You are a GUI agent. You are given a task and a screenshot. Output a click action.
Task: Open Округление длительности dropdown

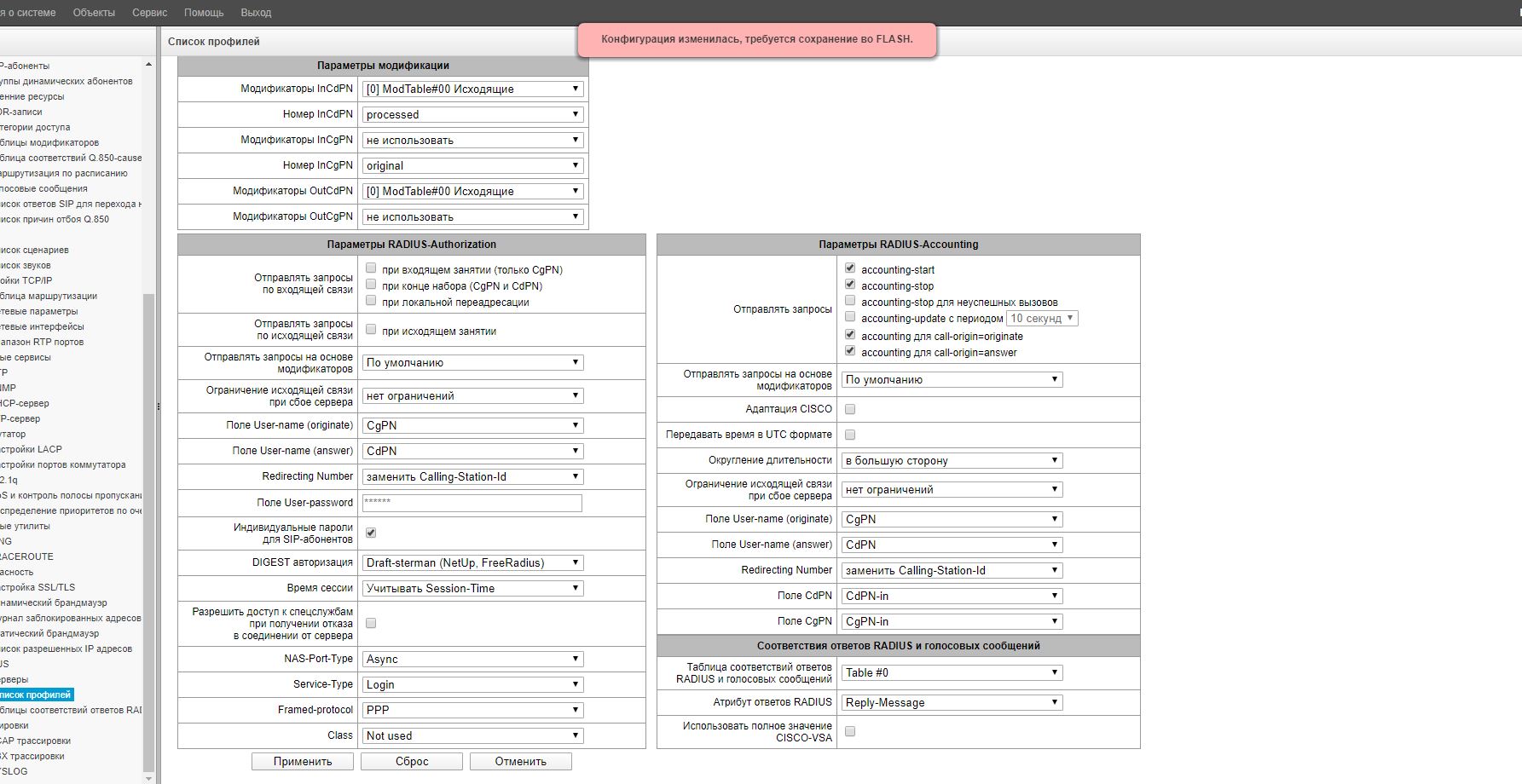[952, 460]
